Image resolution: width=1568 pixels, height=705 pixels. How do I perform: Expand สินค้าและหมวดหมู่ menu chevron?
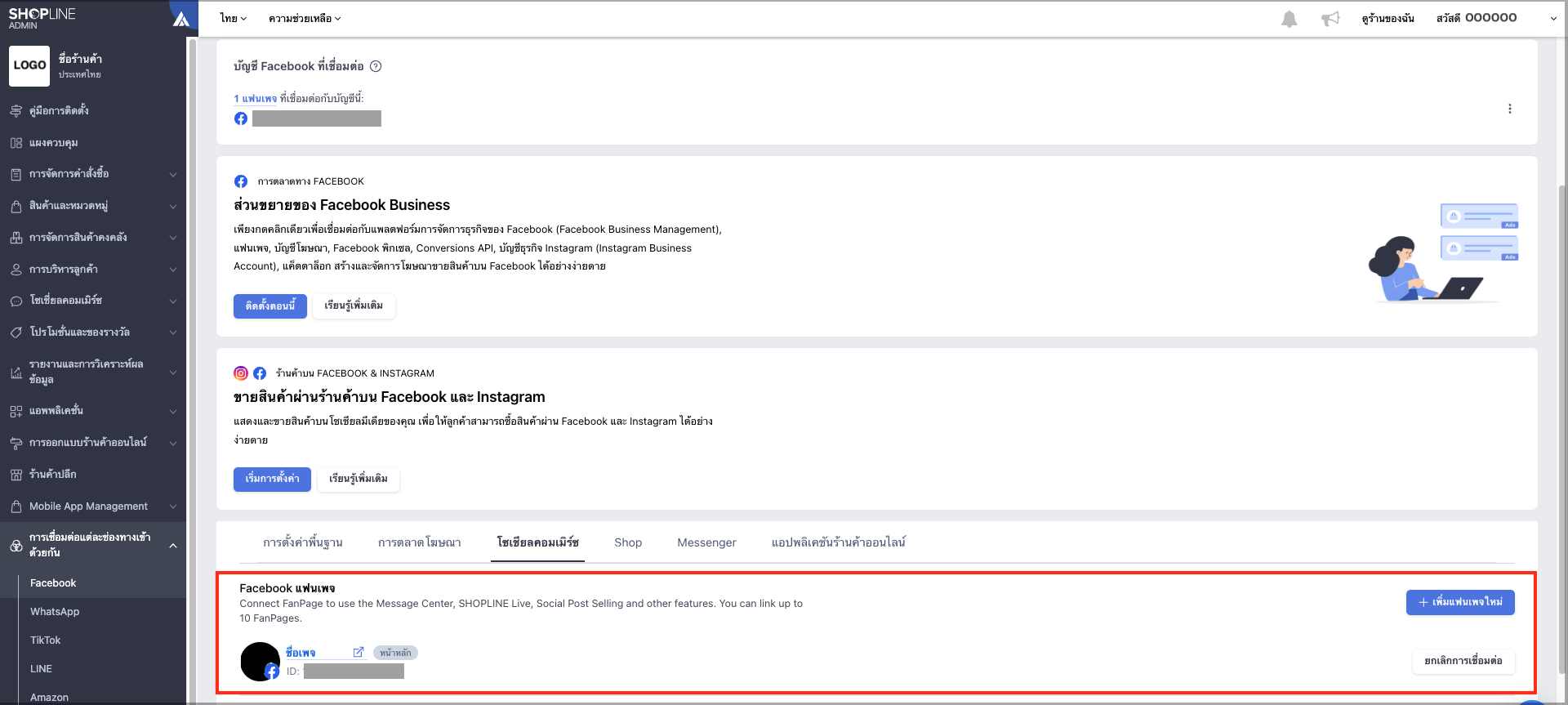[173, 206]
